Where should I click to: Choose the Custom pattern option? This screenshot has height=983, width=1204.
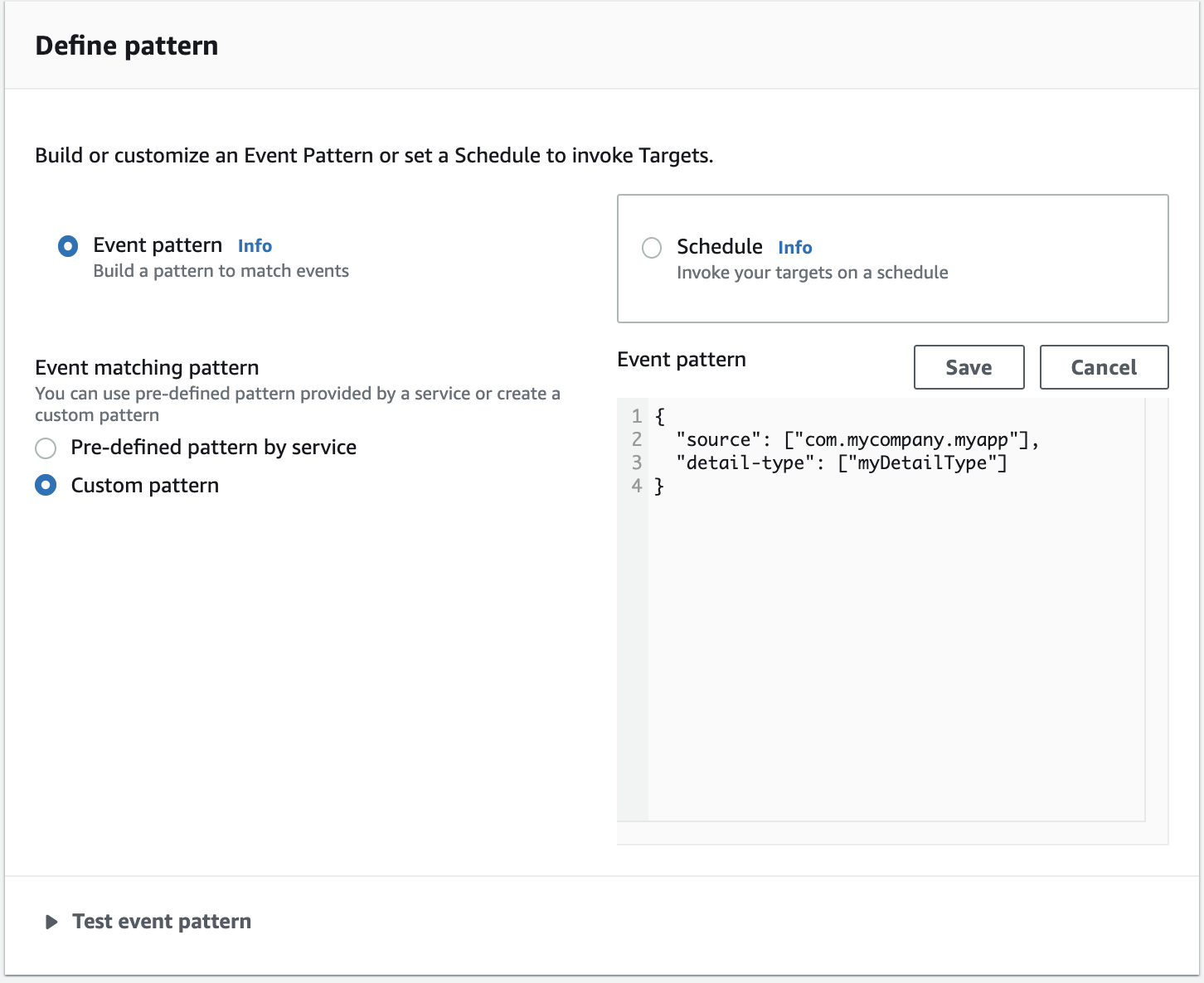46,485
